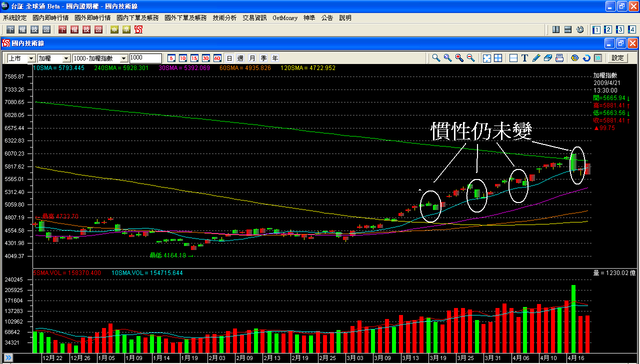
Task: Click the horizontal panel icon in chart toolbar
Action: 513,58
